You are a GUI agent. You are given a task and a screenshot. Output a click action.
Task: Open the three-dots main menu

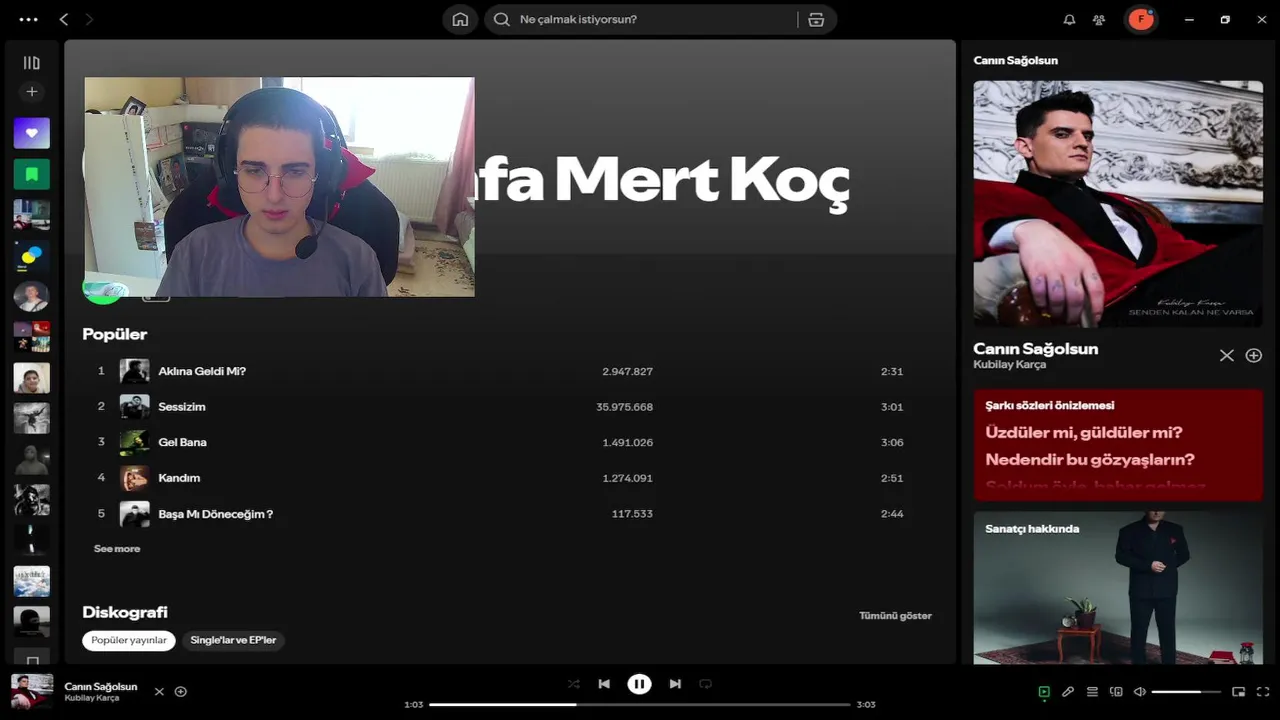28,19
